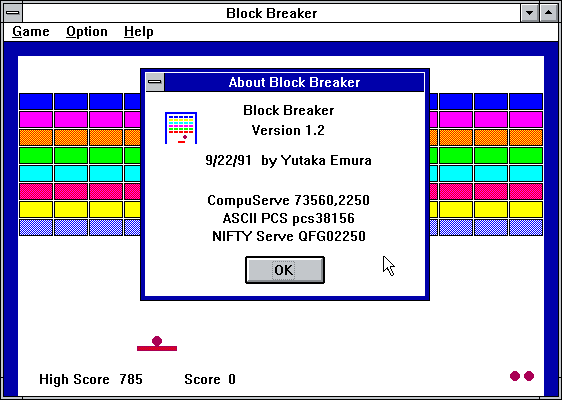Click the red paddle in the game
This screenshot has height=400, width=562.
tap(157, 348)
